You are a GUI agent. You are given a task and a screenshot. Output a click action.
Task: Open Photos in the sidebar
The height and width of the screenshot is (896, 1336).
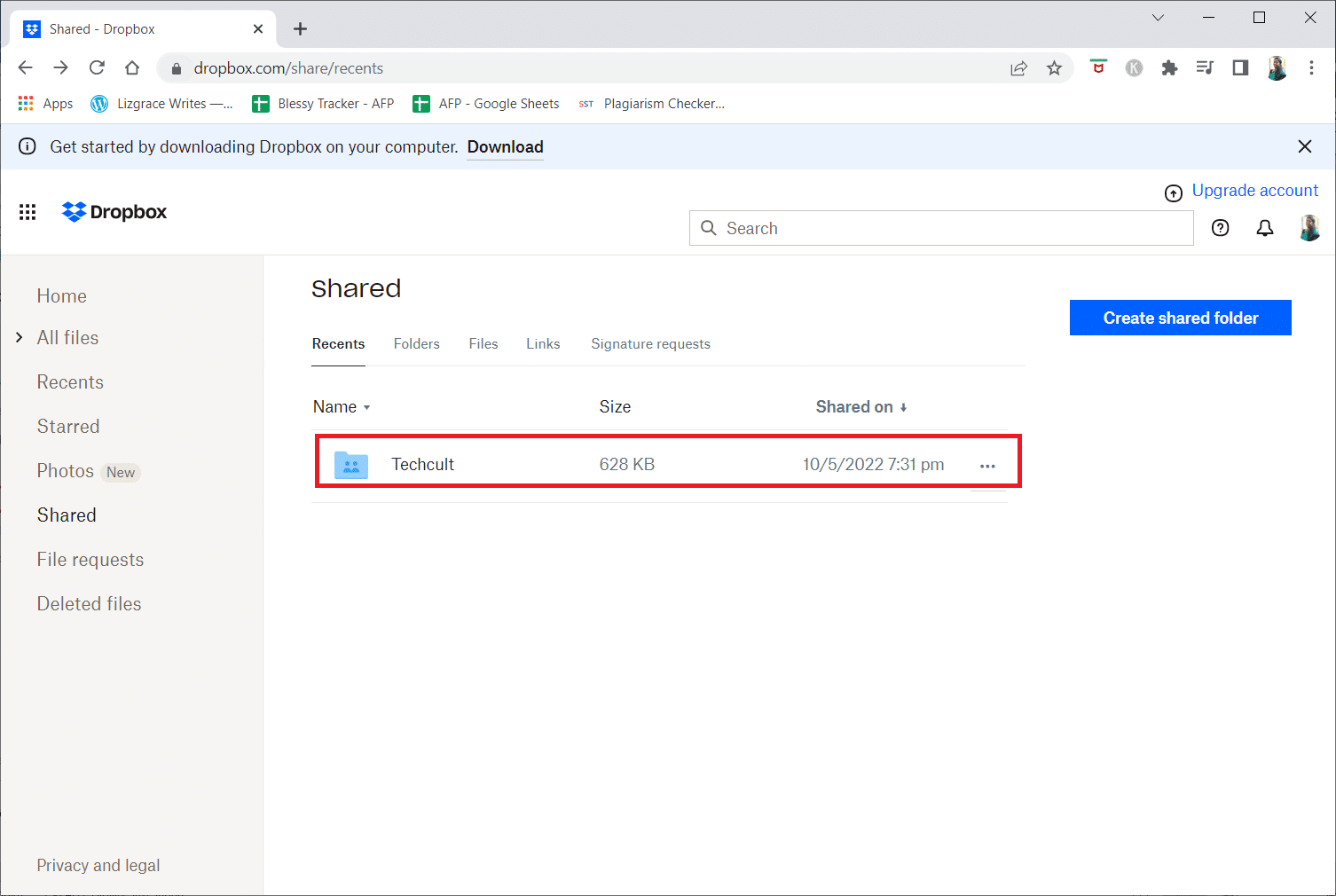pos(65,471)
